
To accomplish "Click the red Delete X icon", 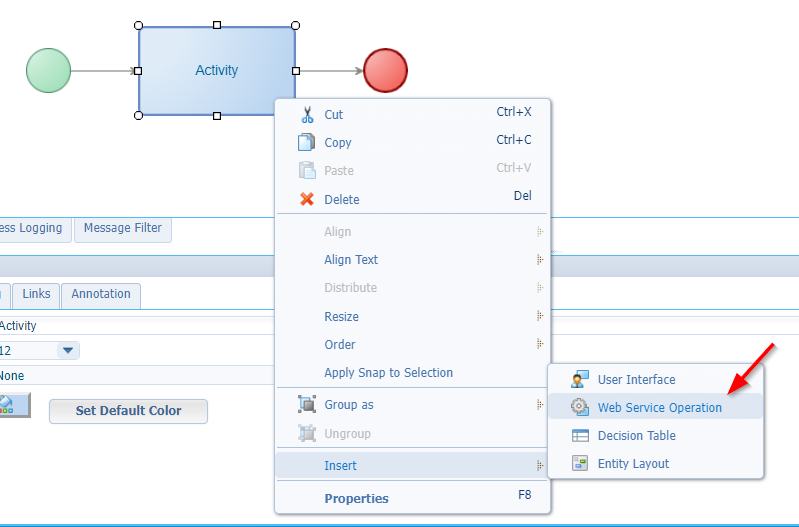I will click(x=307, y=199).
